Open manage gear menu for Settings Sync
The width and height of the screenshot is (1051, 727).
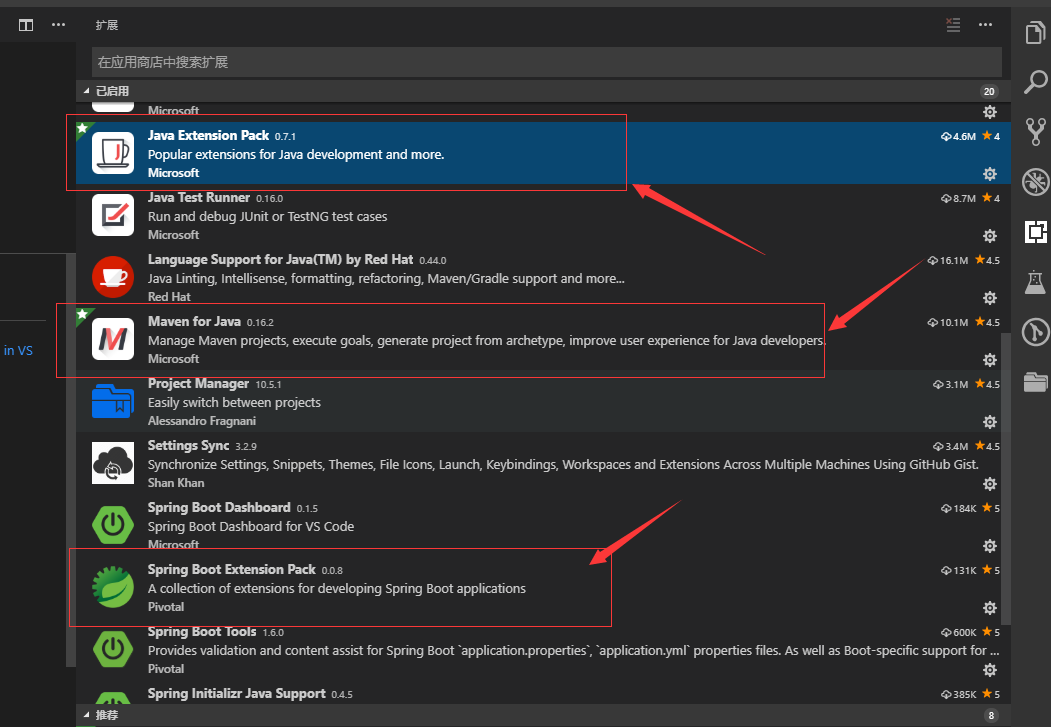(x=990, y=484)
